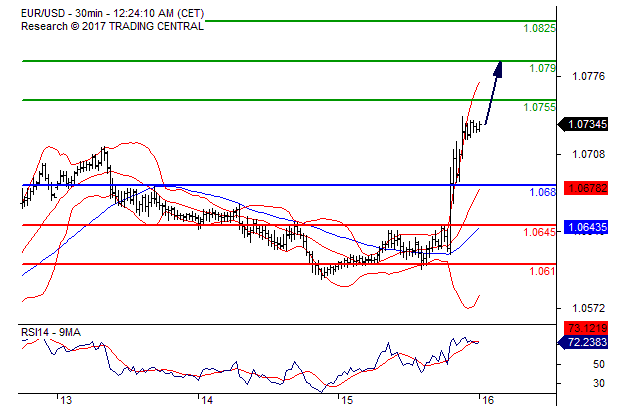Select the 1.079 resistance level label
The width and height of the screenshot is (626, 418).
click(542, 68)
